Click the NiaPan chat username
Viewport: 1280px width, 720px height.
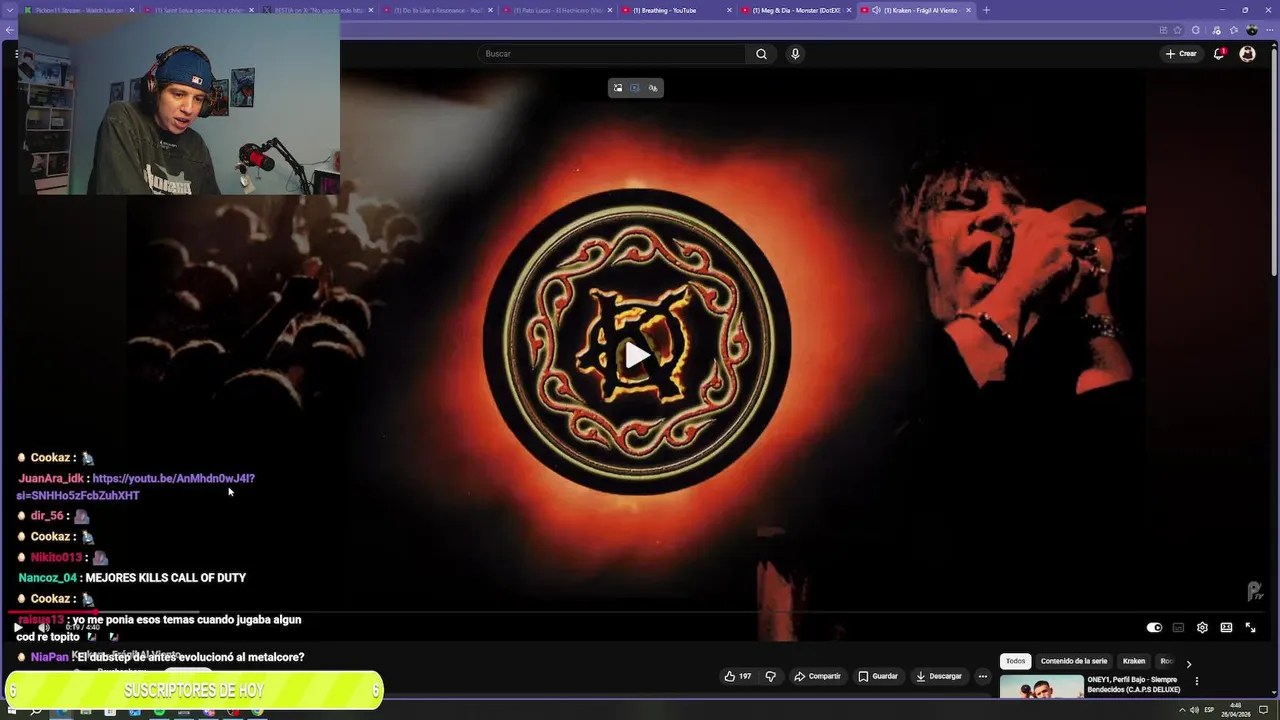pyautogui.click(x=49, y=657)
